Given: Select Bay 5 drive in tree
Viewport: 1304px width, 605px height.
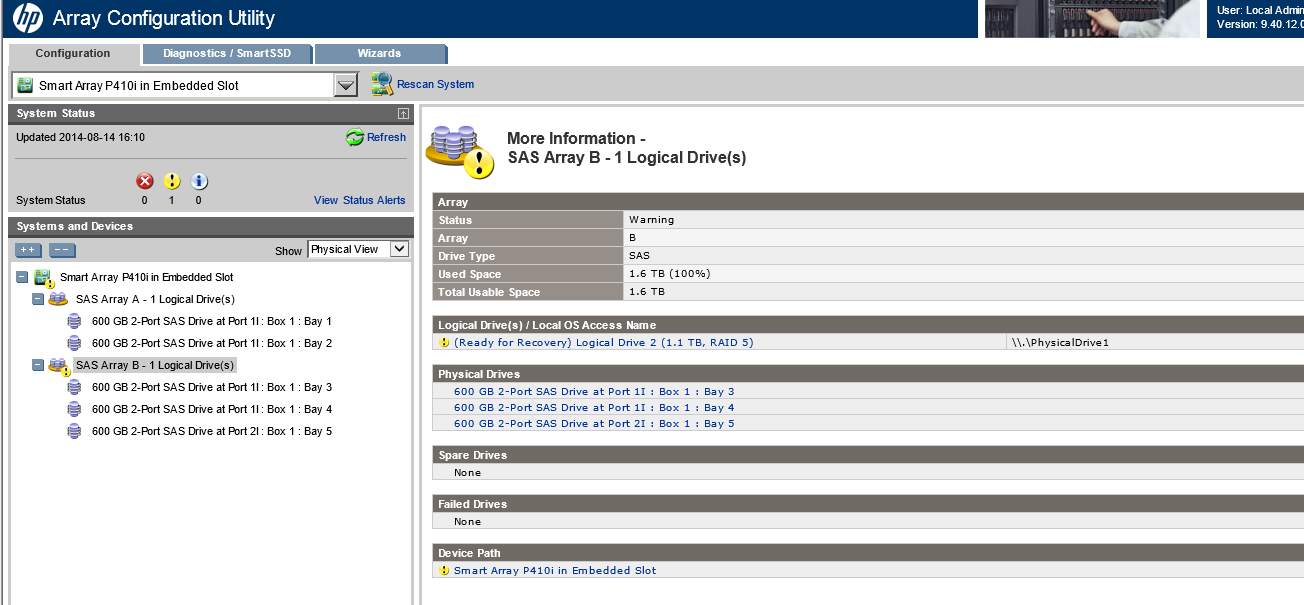Looking at the screenshot, I should coord(212,431).
